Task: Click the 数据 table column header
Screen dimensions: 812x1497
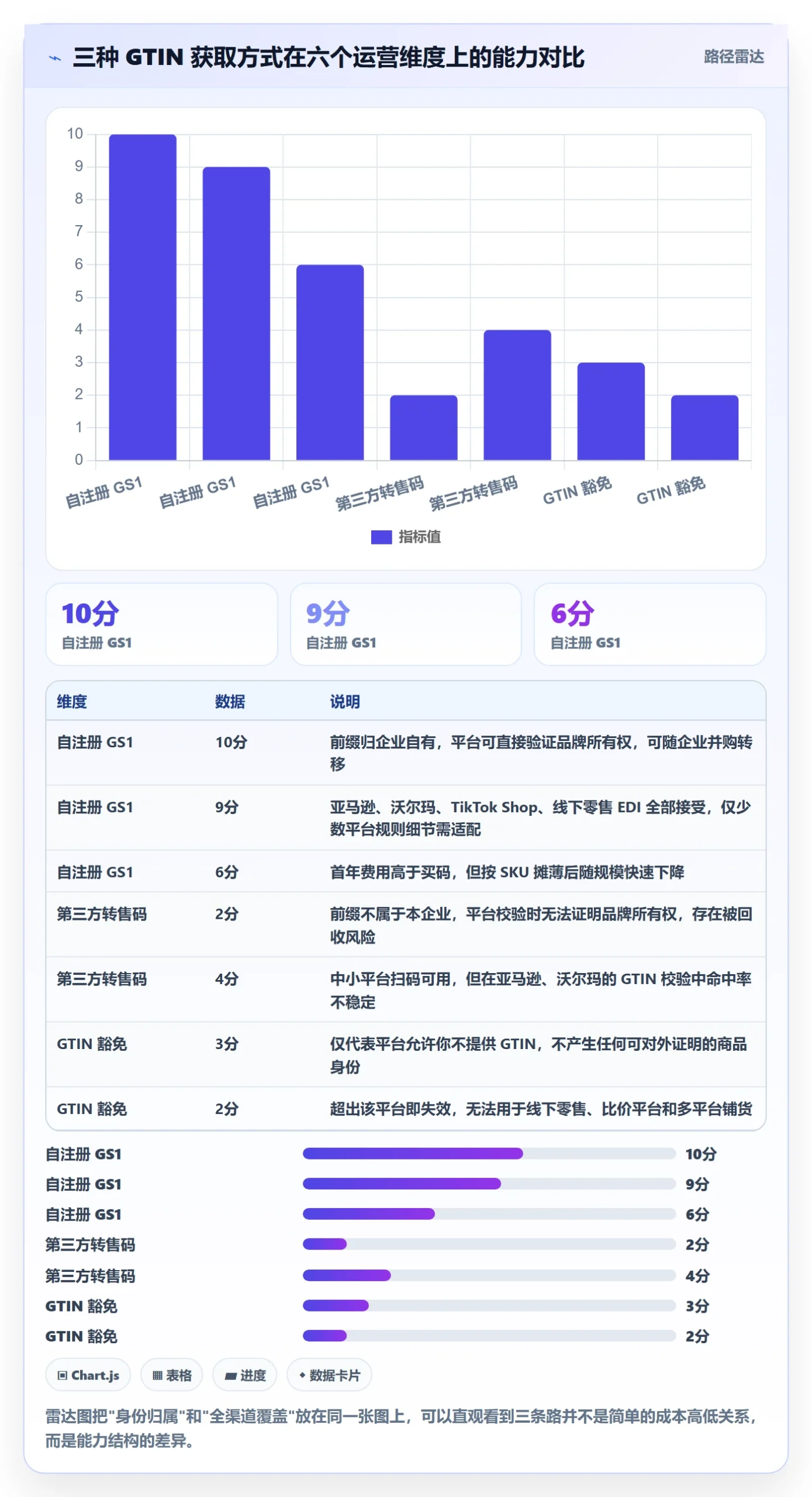Action: tap(230, 702)
